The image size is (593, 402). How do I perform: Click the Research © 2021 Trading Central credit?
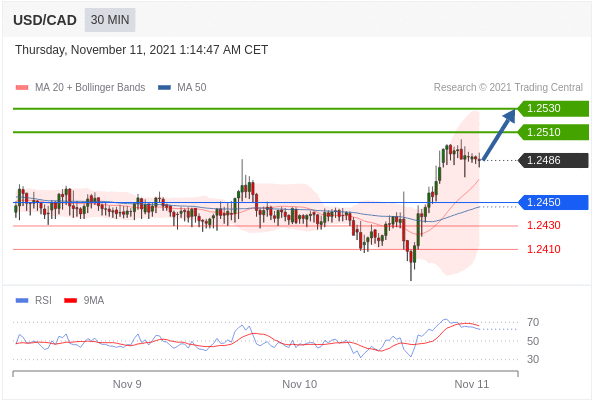508,87
